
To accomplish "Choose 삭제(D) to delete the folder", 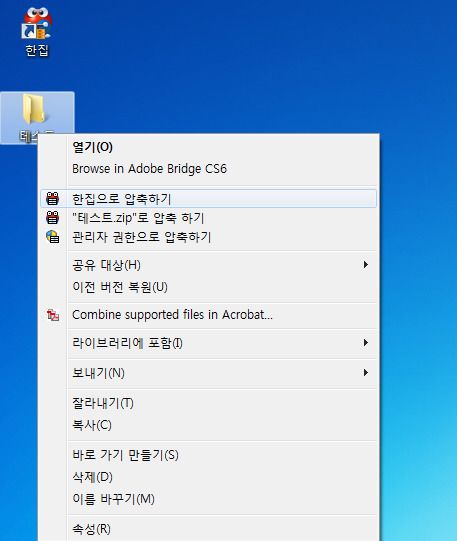I will click(x=208, y=477).
